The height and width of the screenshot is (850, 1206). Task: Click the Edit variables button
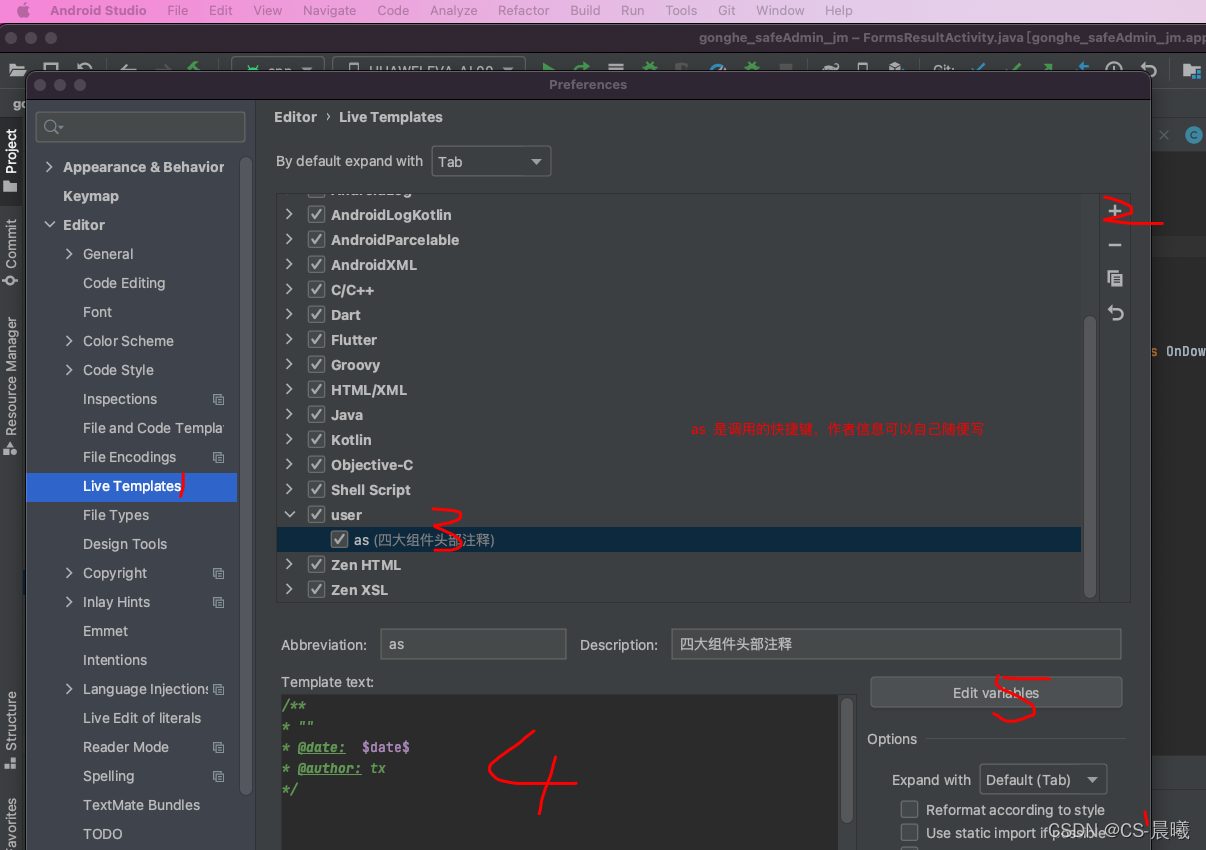[x=996, y=692]
